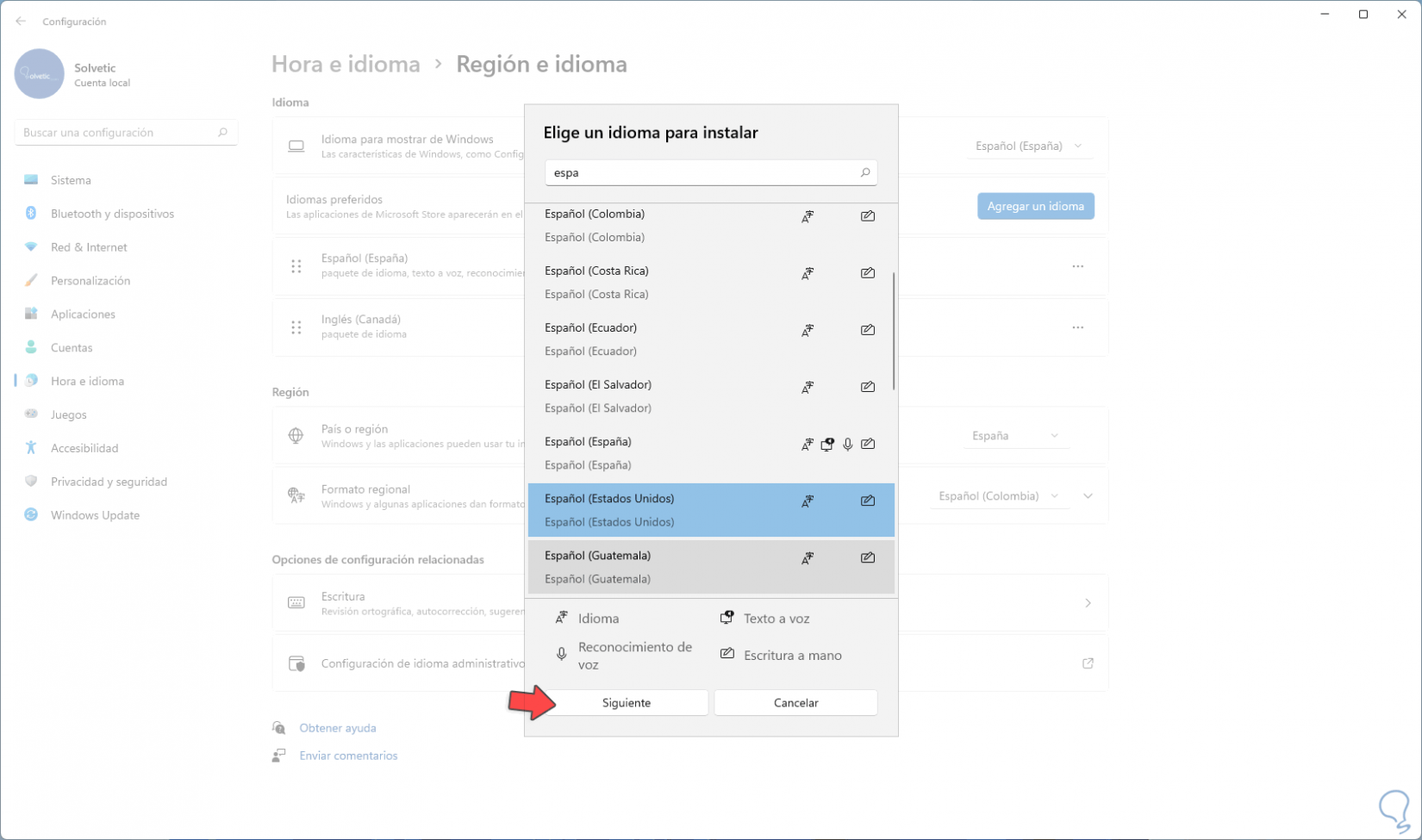Image resolution: width=1422 pixels, height=840 pixels.
Task: Click the speech recognition microphone icon for Español (España)
Action: (x=848, y=445)
